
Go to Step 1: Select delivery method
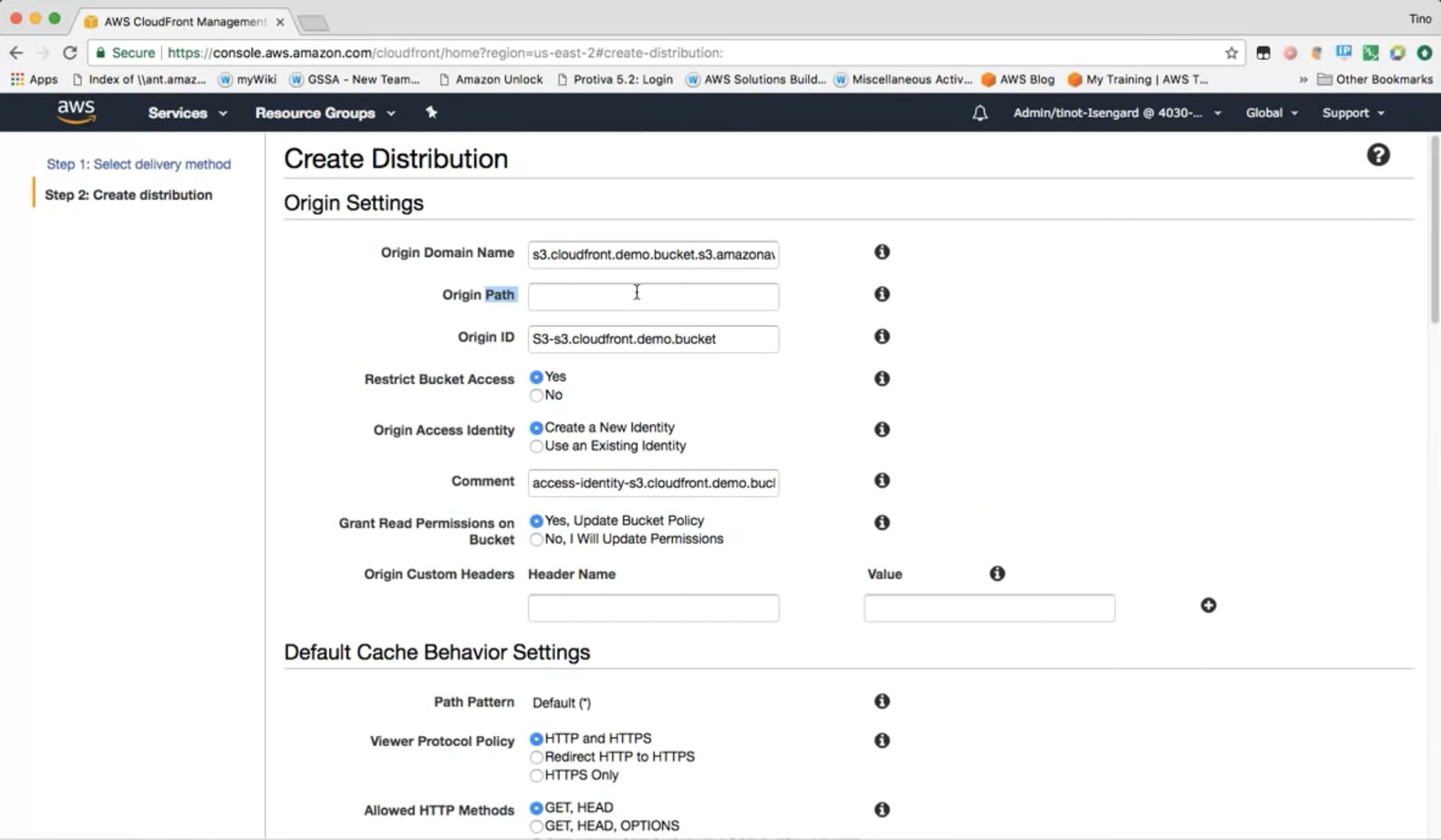point(139,164)
